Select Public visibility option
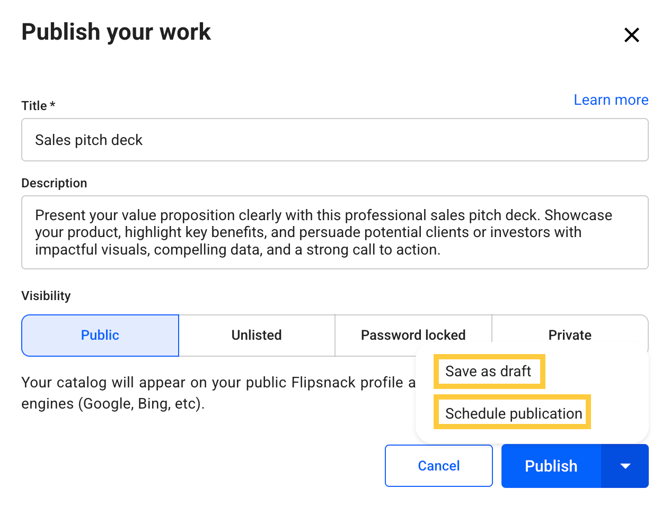 [100, 335]
